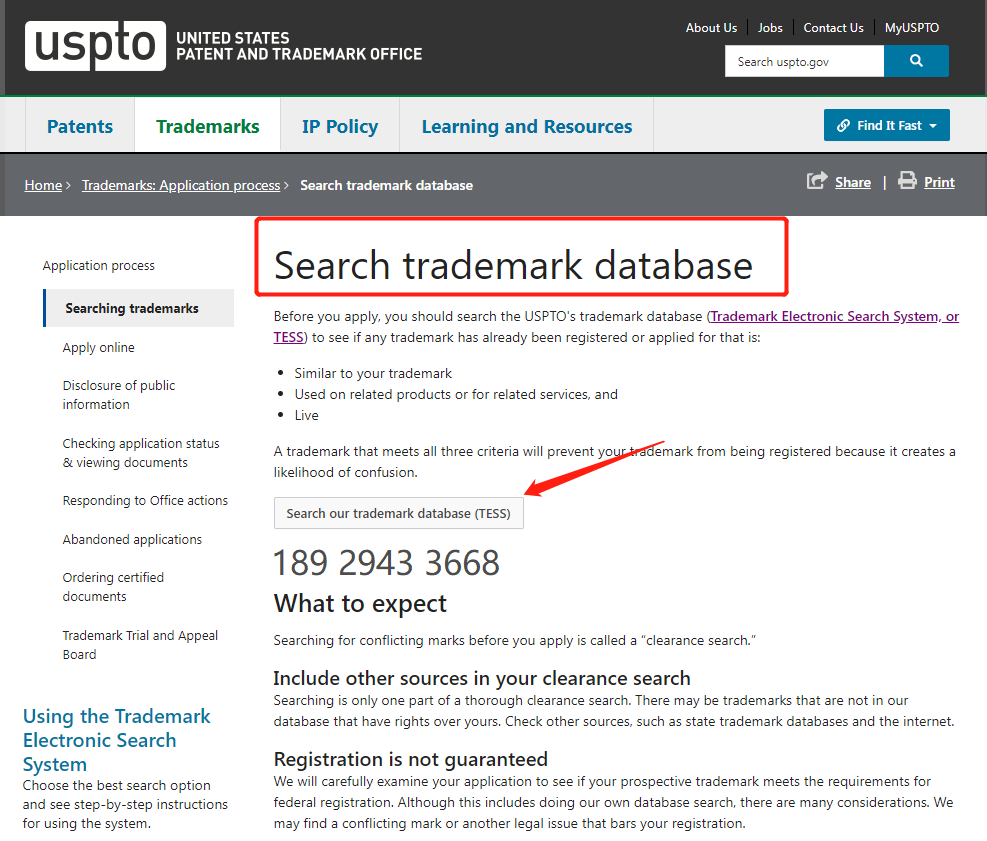Click 'Registration is not guaranteed' heading
The height and width of the screenshot is (841, 987).
click(x=410, y=759)
